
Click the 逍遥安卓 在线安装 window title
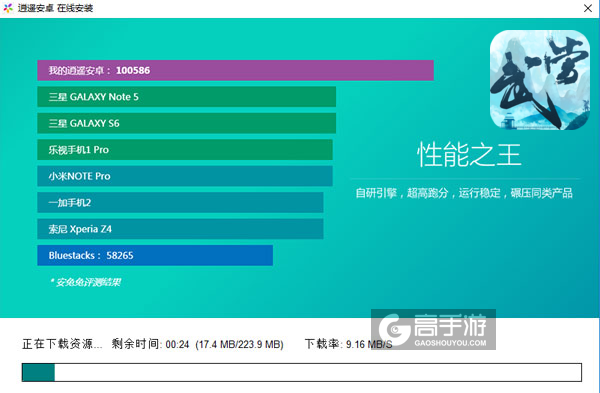tap(55, 8)
